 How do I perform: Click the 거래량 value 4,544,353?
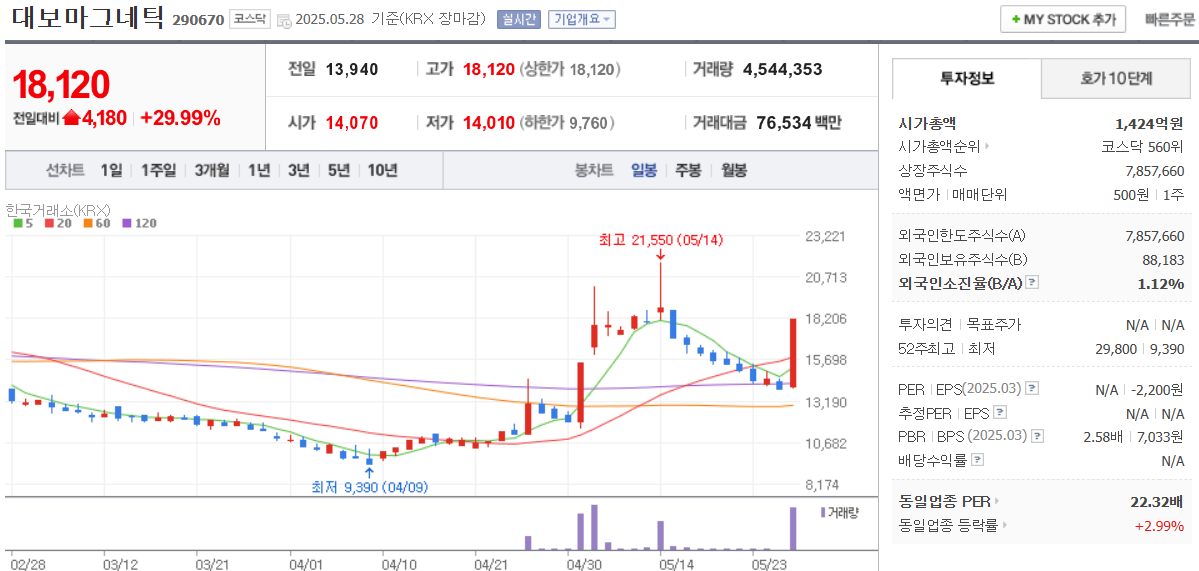point(782,70)
